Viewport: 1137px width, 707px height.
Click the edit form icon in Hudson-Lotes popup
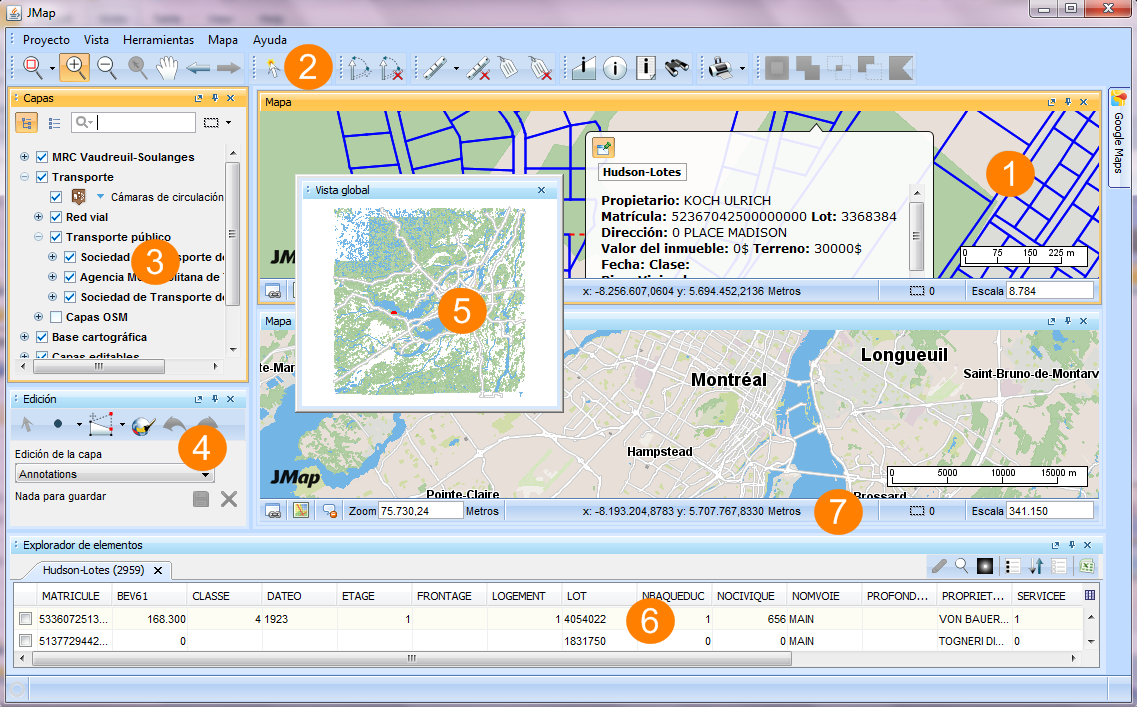tap(603, 148)
